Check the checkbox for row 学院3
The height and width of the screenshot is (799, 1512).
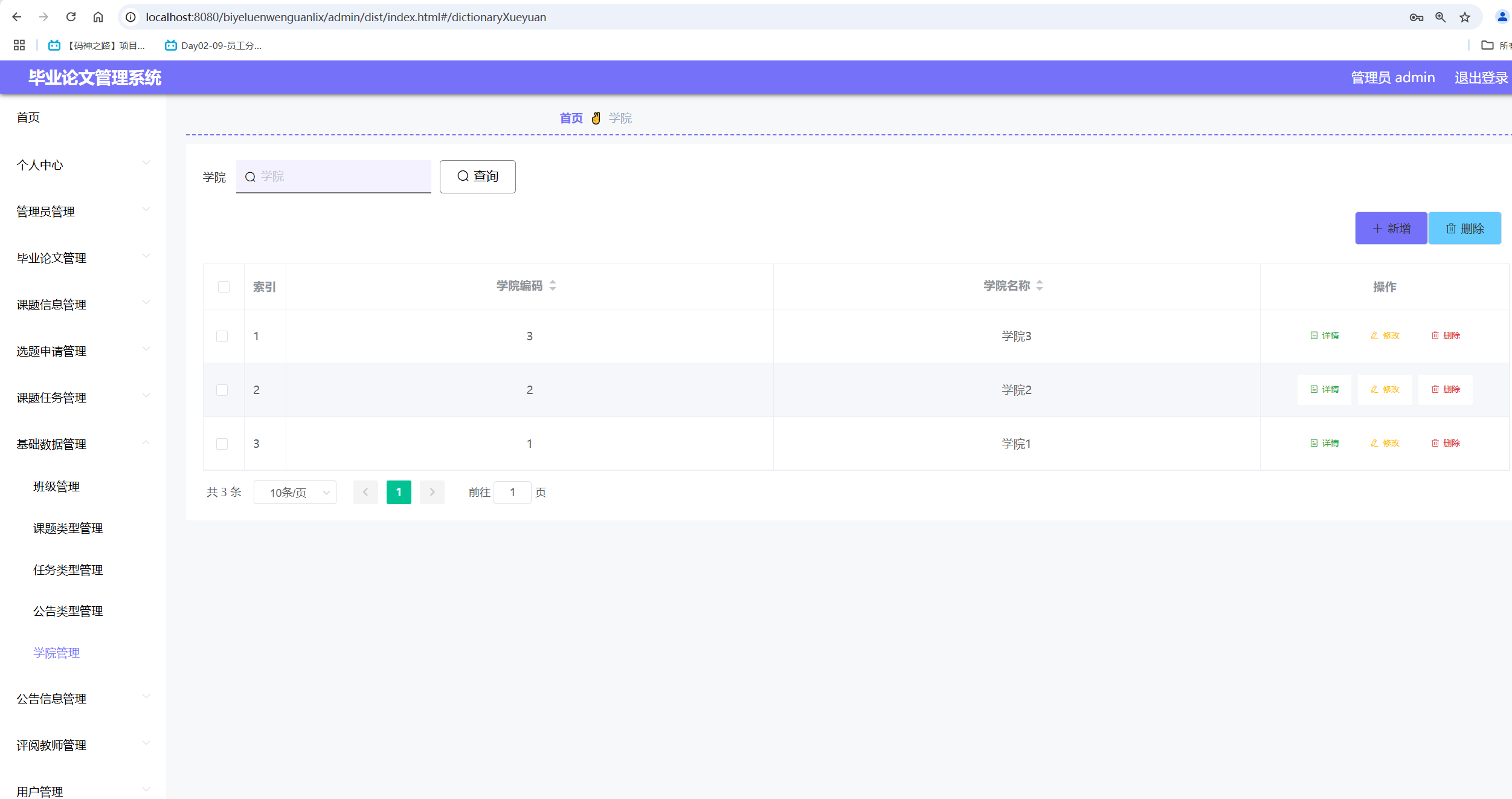point(222,336)
